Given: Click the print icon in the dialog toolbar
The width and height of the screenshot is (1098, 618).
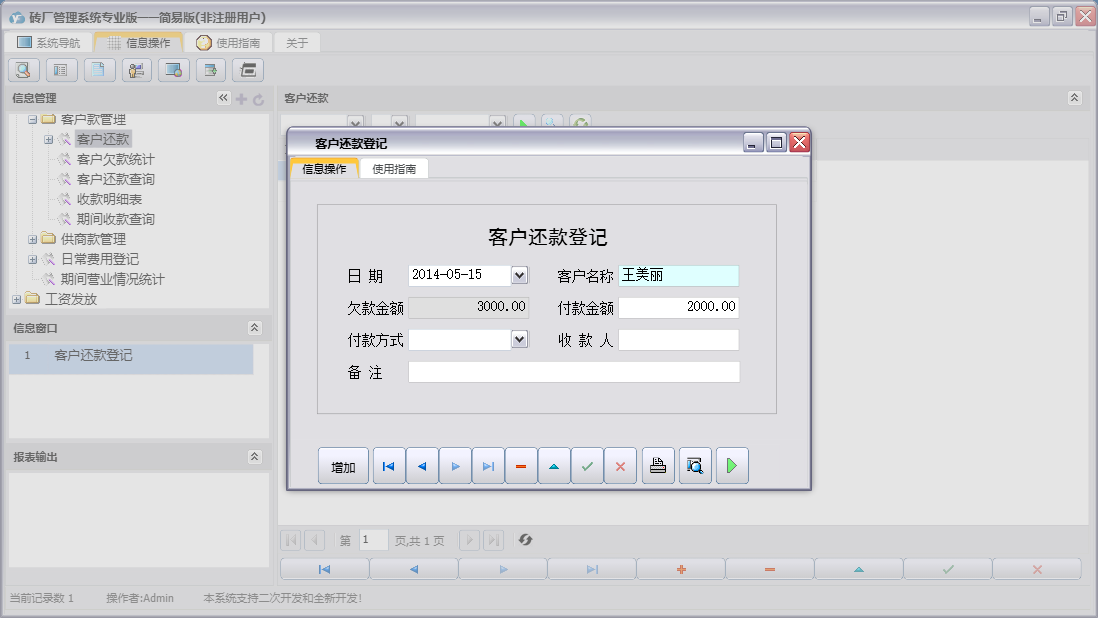Looking at the screenshot, I should (x=658, y=466).
